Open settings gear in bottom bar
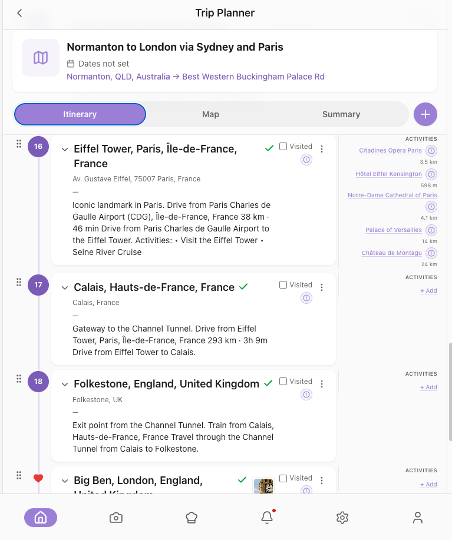Screen dimensions: 452x540 pos(342,517)
